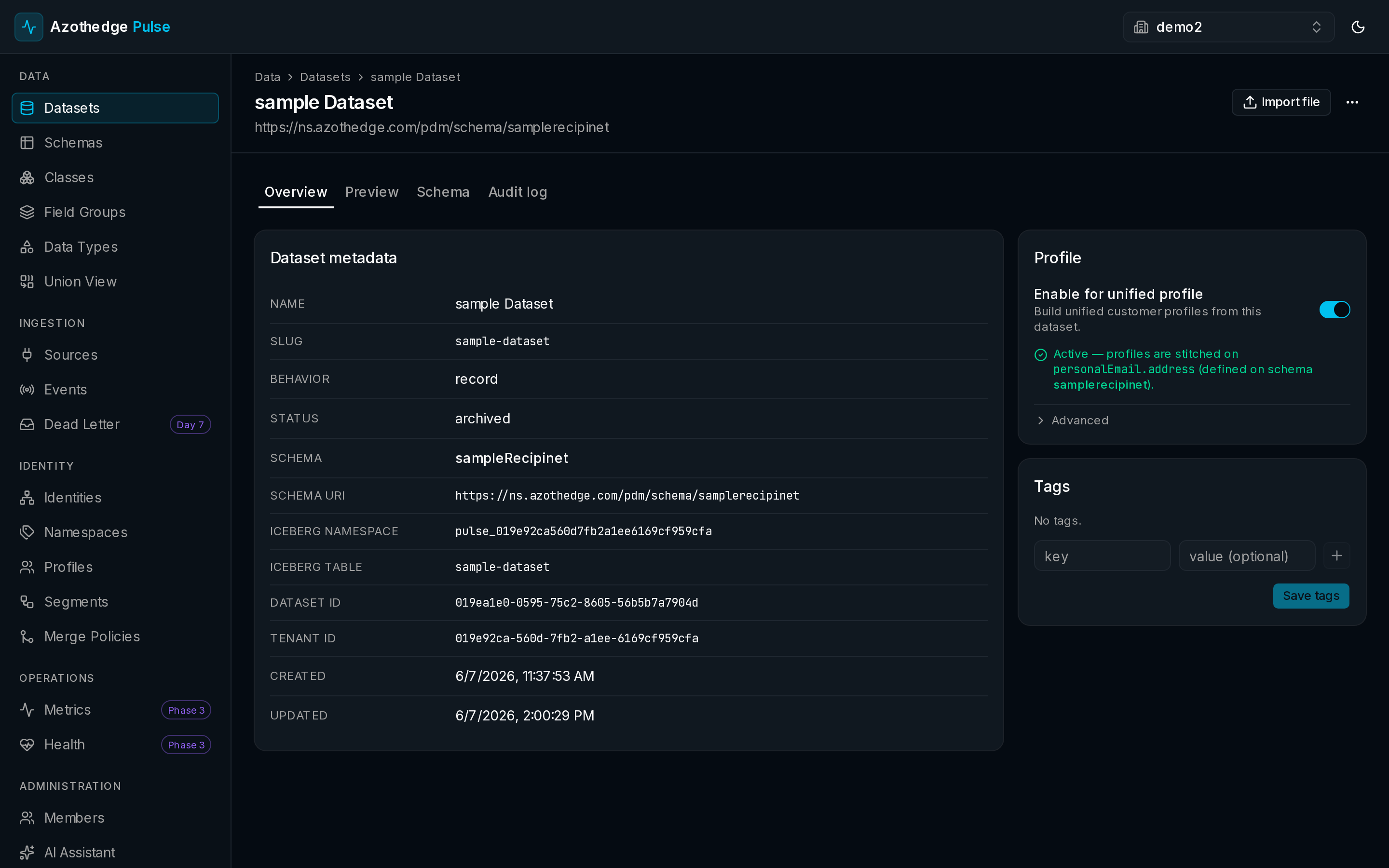Disable the unified profile toggle switch
This screenshot has height=868, width=1389.
(1335, 310)
